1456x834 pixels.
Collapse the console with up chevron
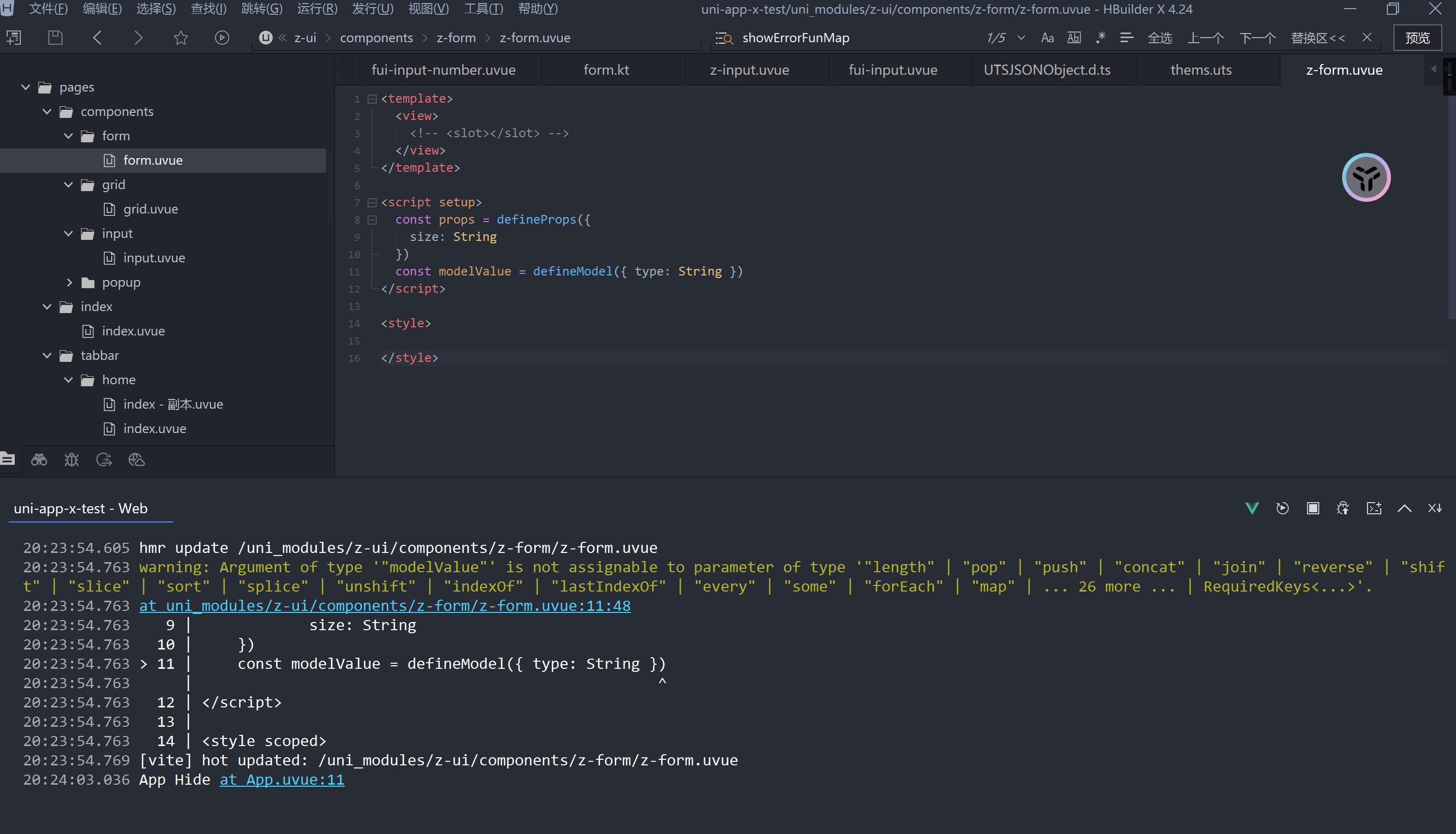(x=1405, y=508)
